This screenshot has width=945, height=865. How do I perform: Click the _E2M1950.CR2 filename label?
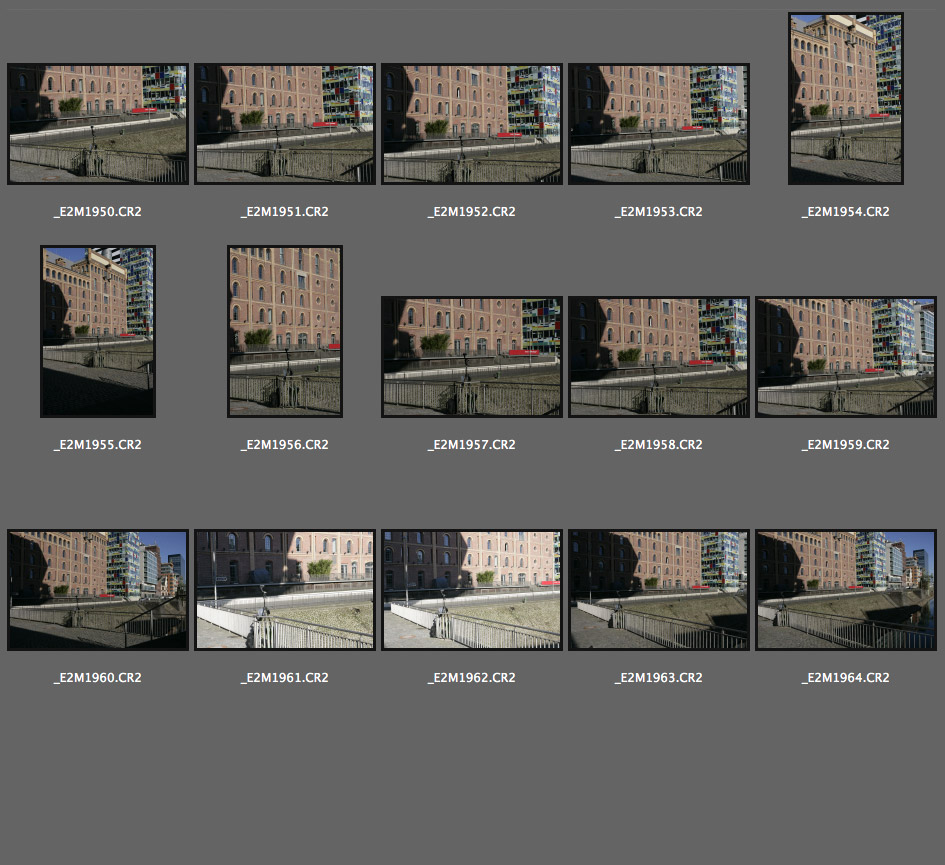pyautogui.click(x=97, y=212)
